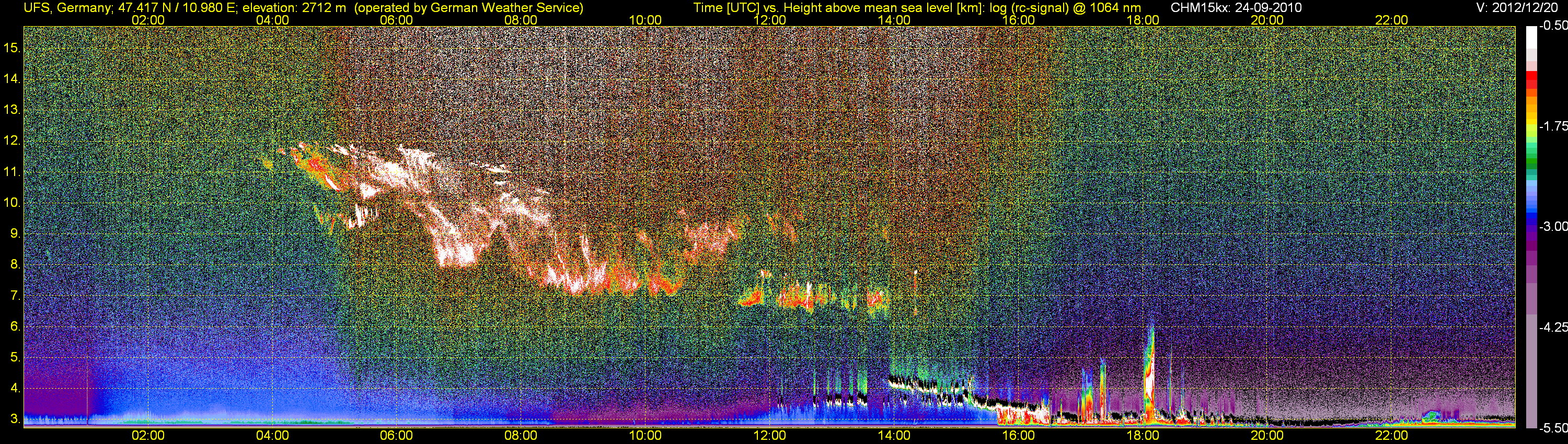Click the 11. km height axis label
The width and height of the screenshot is (1568, 444).
[12, 171]
